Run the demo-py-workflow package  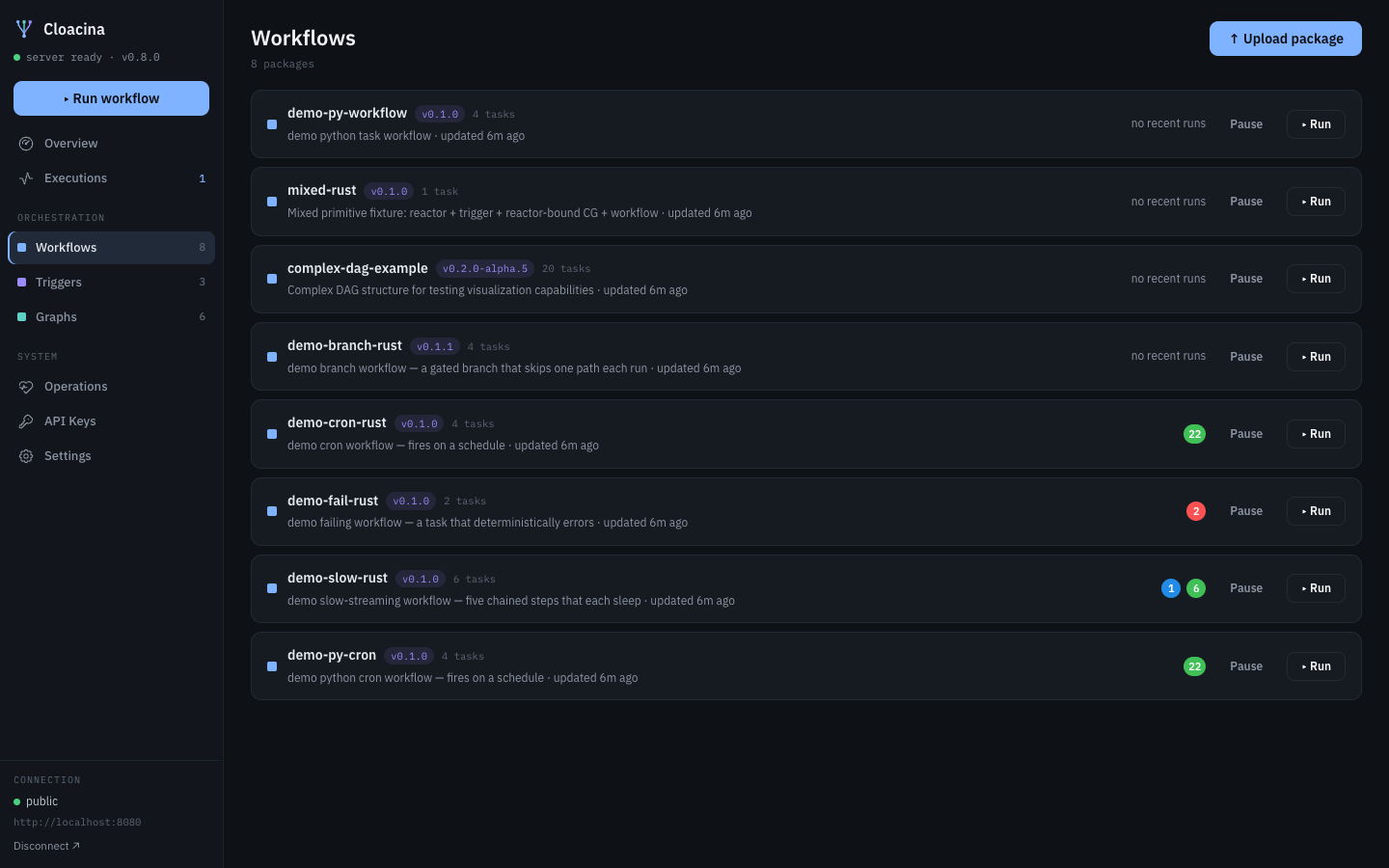[x=1316, y=124]
